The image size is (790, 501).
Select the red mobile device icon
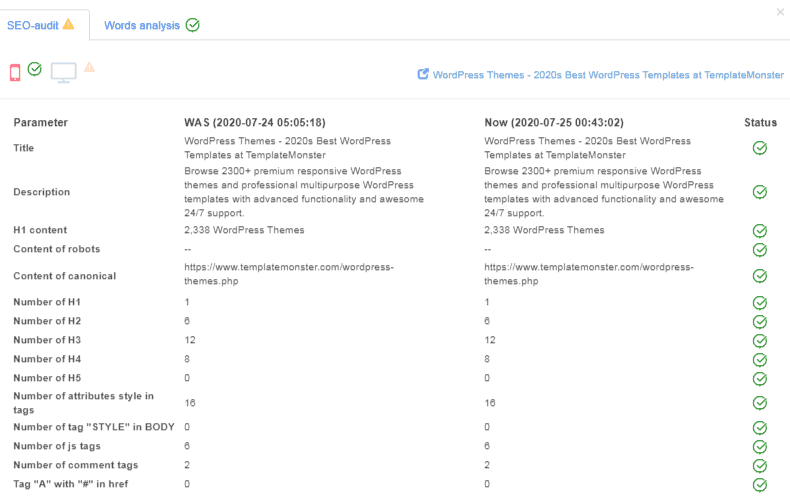point(15,73)
